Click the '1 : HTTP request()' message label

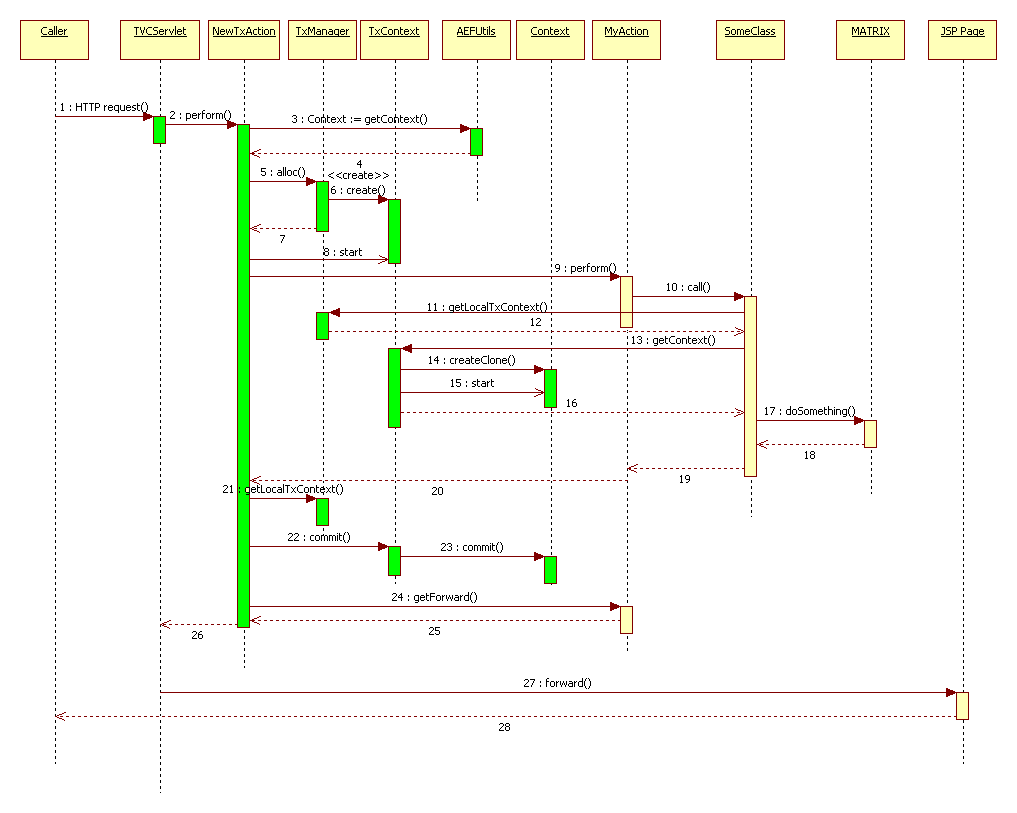[x=103, y=107]
